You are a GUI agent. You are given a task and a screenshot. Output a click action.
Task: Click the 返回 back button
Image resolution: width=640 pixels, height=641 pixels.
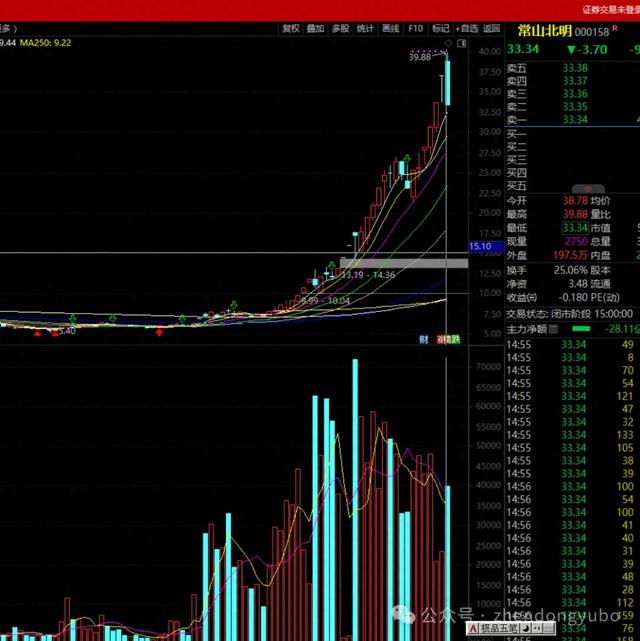[491, 29]
